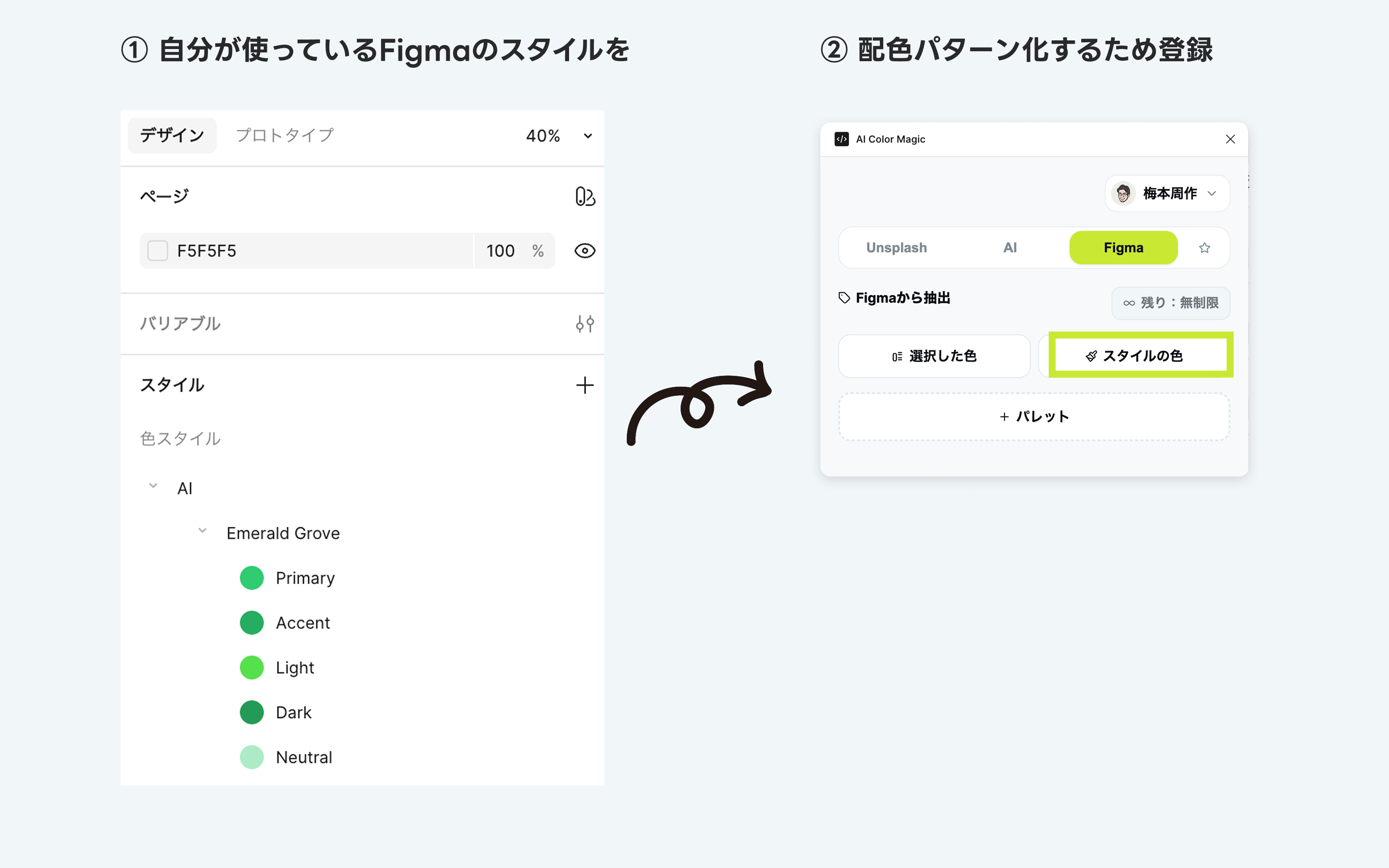Open the 40% zoom dropdown
The width and height of the screenshot is (1389, 868).
pyautogui.click(x=557, y=136)
